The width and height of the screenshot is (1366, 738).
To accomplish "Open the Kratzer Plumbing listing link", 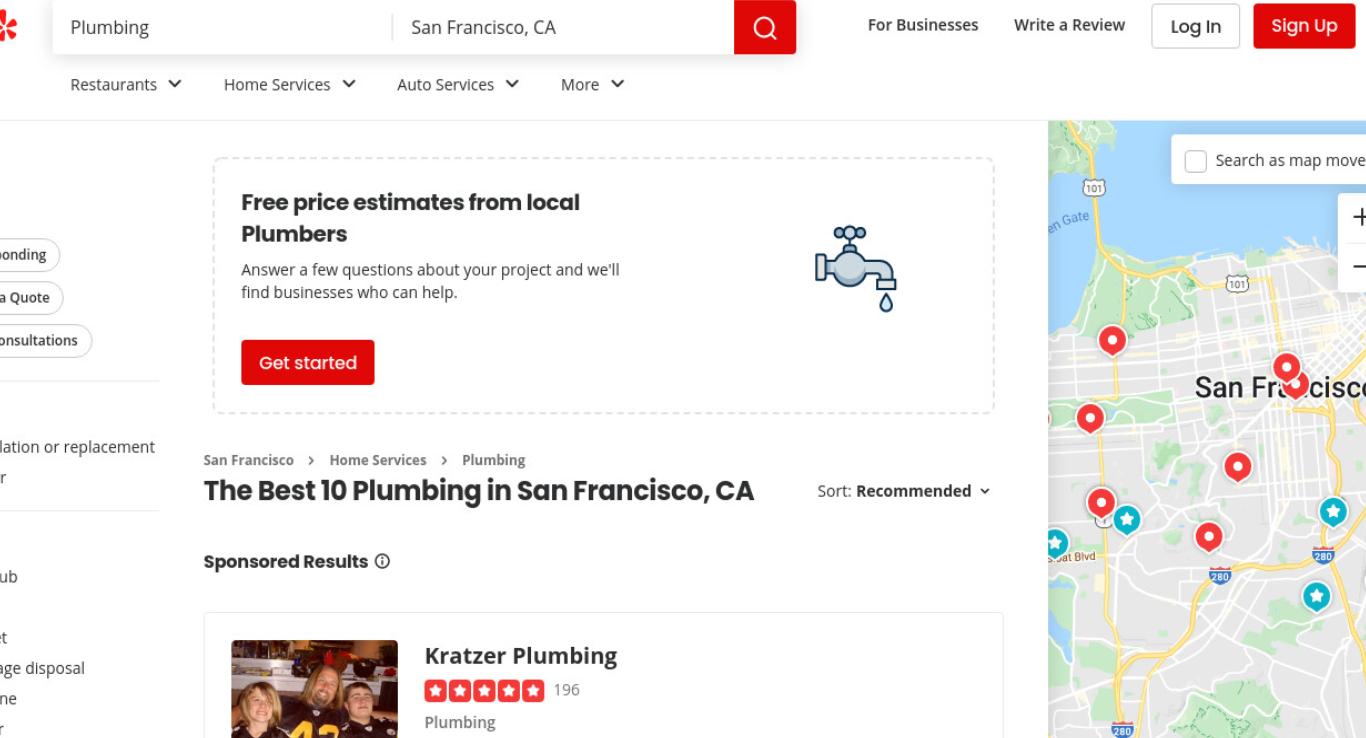I will 521,656.
